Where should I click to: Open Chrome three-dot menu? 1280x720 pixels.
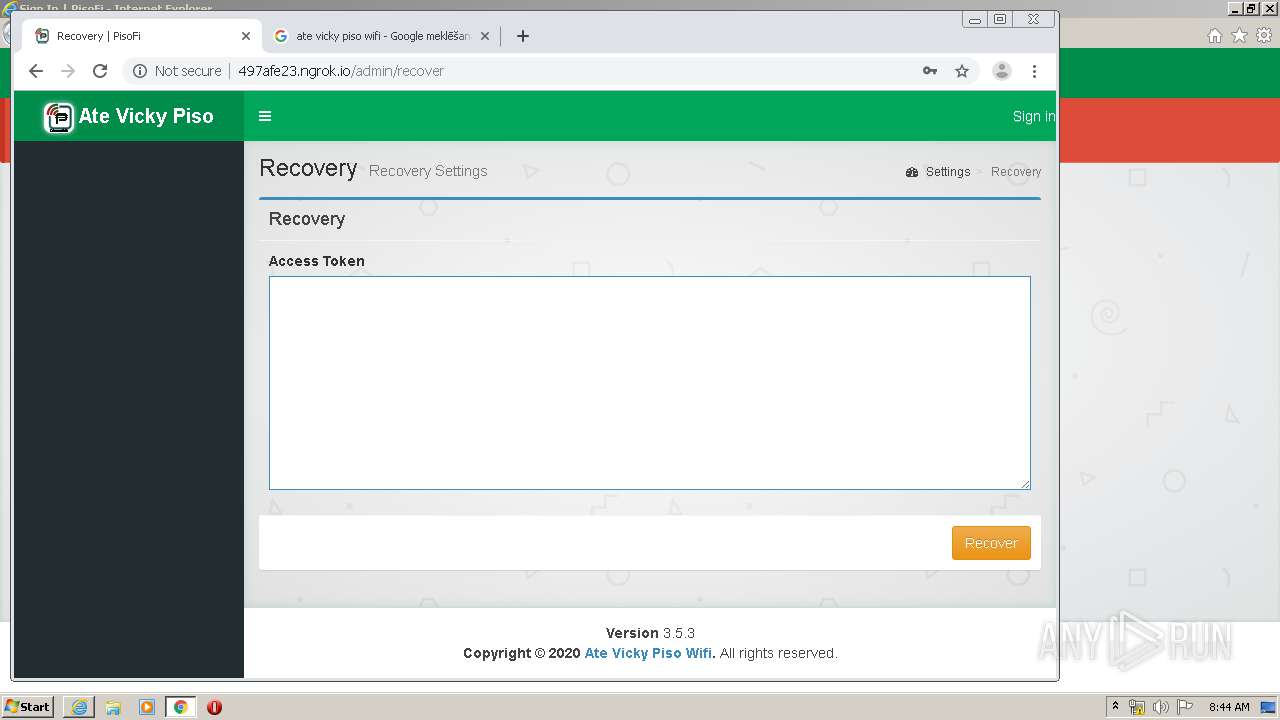coord(1034,71)
